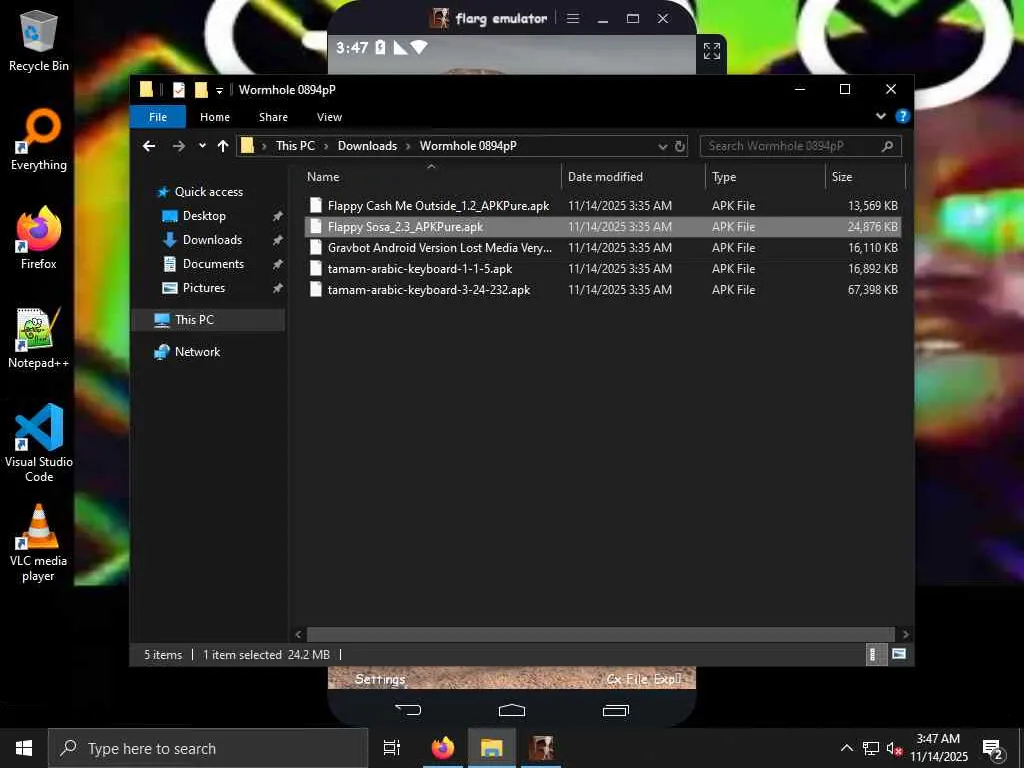Expand the ribbon with the chevron
This screenshot has width=1024, height=768.
[x=880, y=116]
